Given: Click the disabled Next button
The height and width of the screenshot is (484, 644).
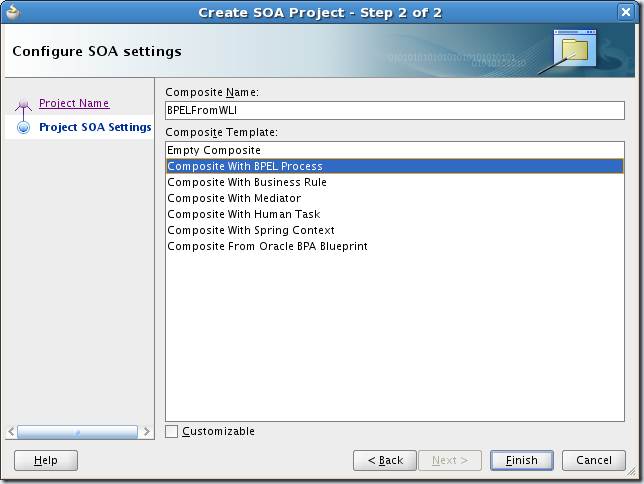Looking at the screenshot, I should click(450, 460).
